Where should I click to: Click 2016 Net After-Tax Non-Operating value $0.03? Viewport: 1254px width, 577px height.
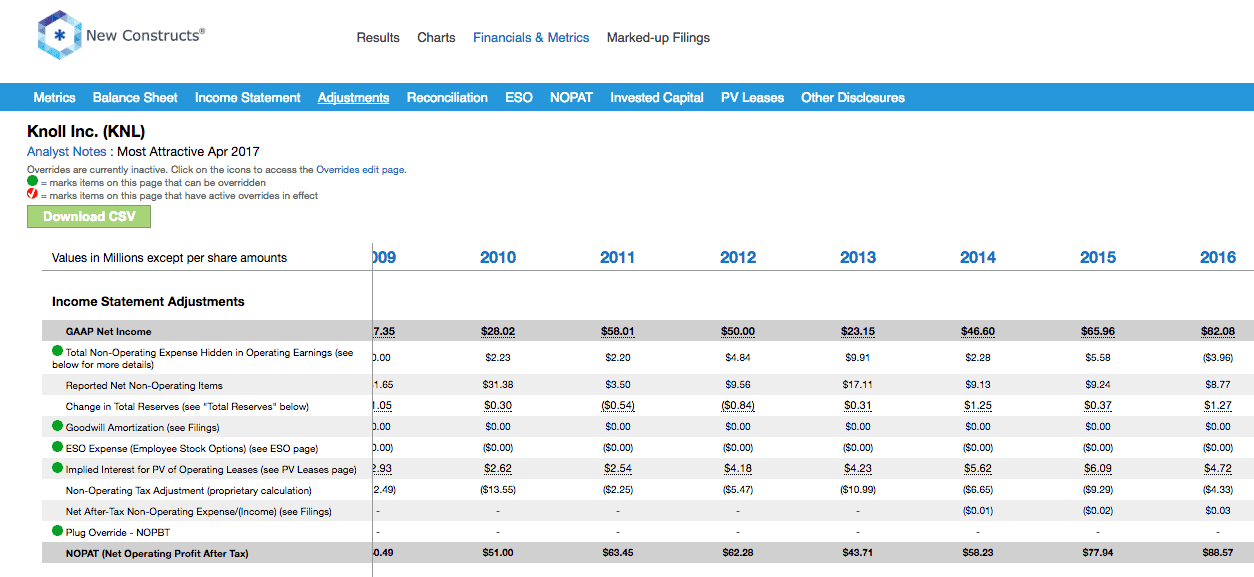[1218, 511]
